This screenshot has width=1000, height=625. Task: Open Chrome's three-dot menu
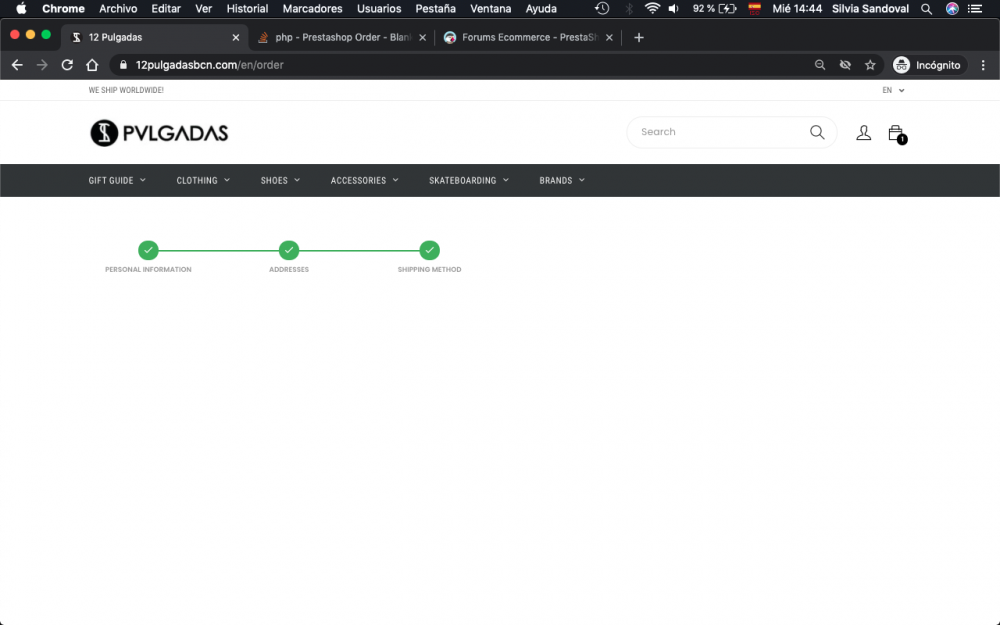point(983,65)
